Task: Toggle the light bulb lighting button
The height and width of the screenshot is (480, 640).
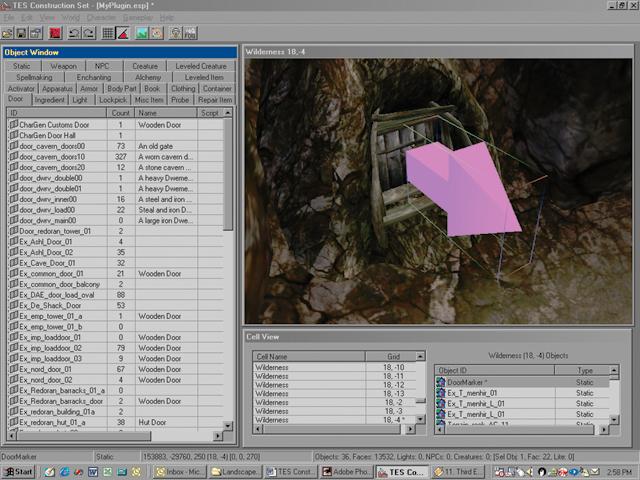Action: tap(176, 33)
